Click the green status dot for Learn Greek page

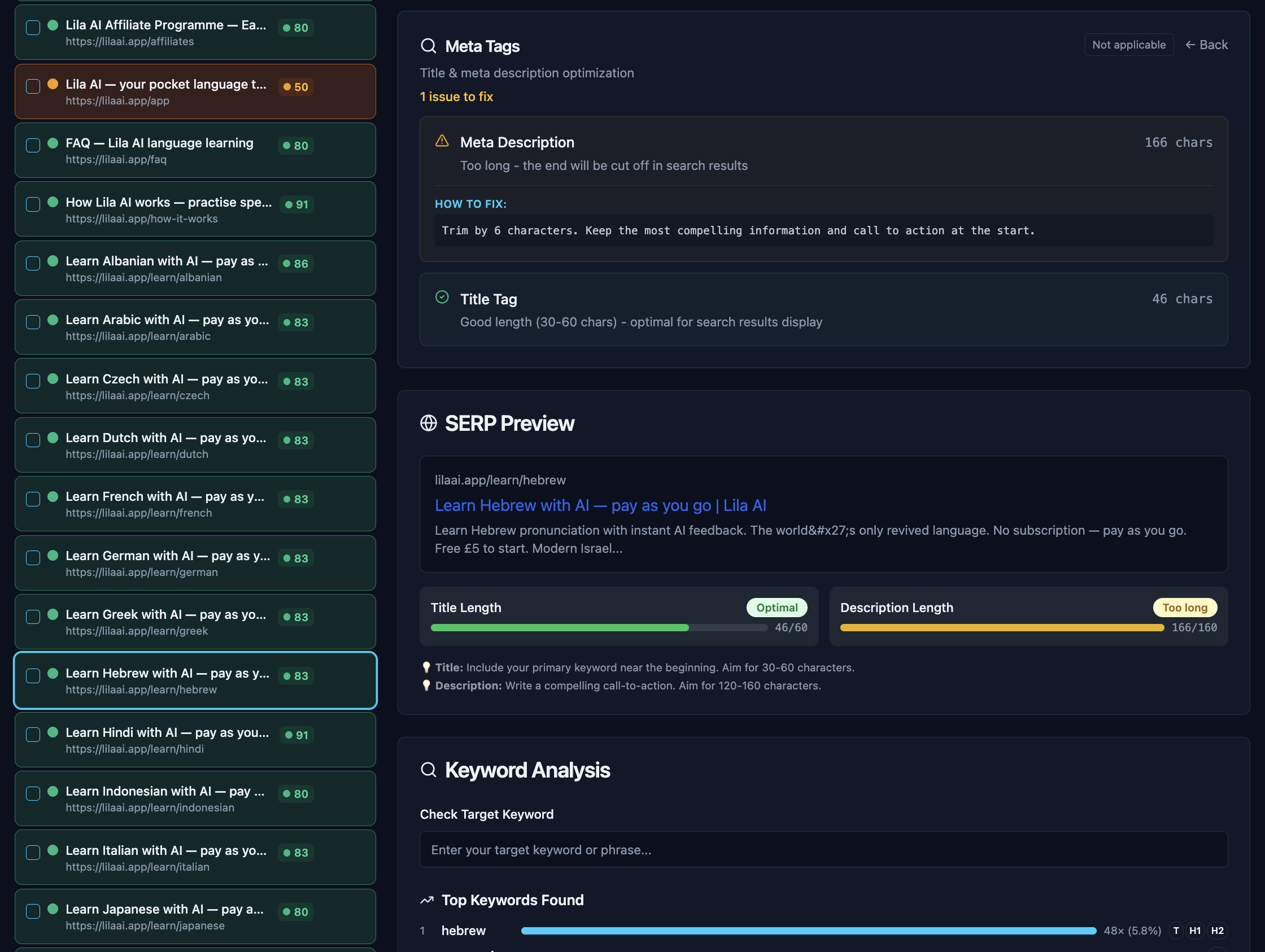53,614
